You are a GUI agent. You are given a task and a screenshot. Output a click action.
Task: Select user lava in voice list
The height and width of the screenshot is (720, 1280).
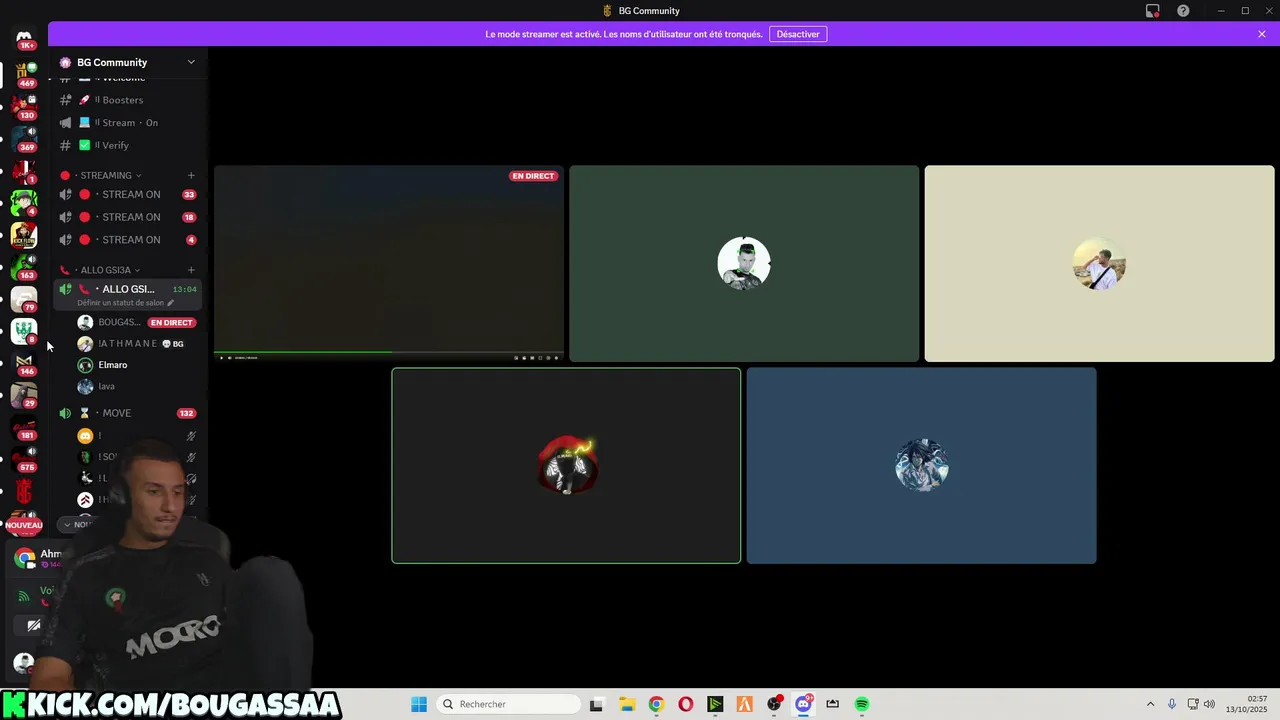pos(136,386)
